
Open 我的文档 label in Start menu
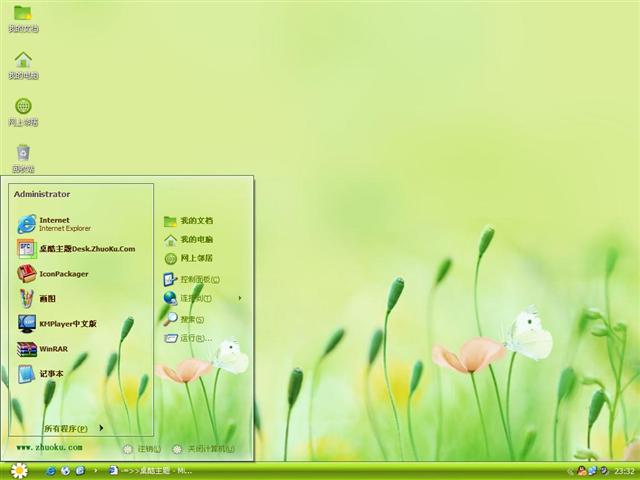(197, 220)
